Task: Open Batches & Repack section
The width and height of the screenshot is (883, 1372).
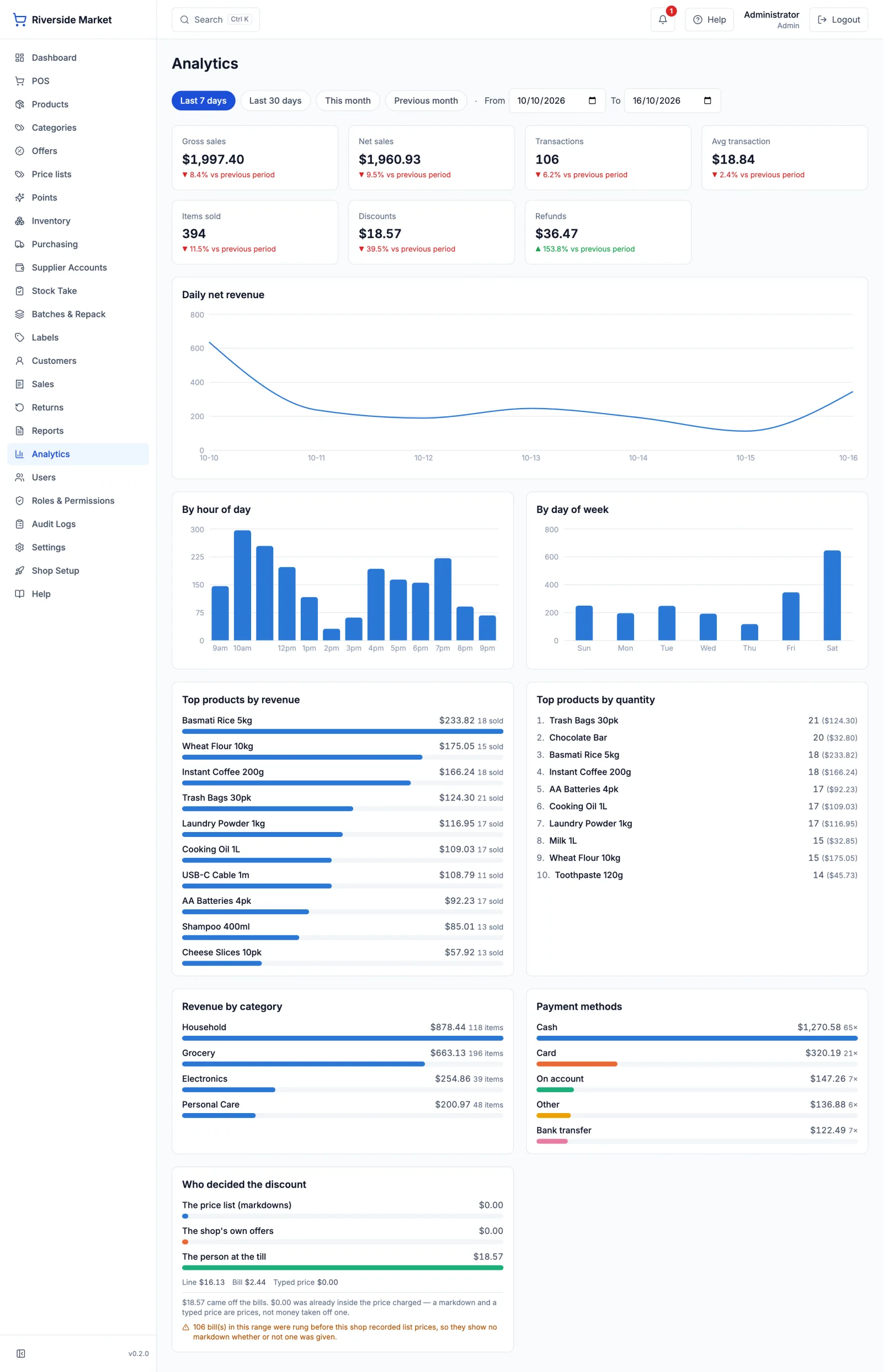Action: point(78,314)
